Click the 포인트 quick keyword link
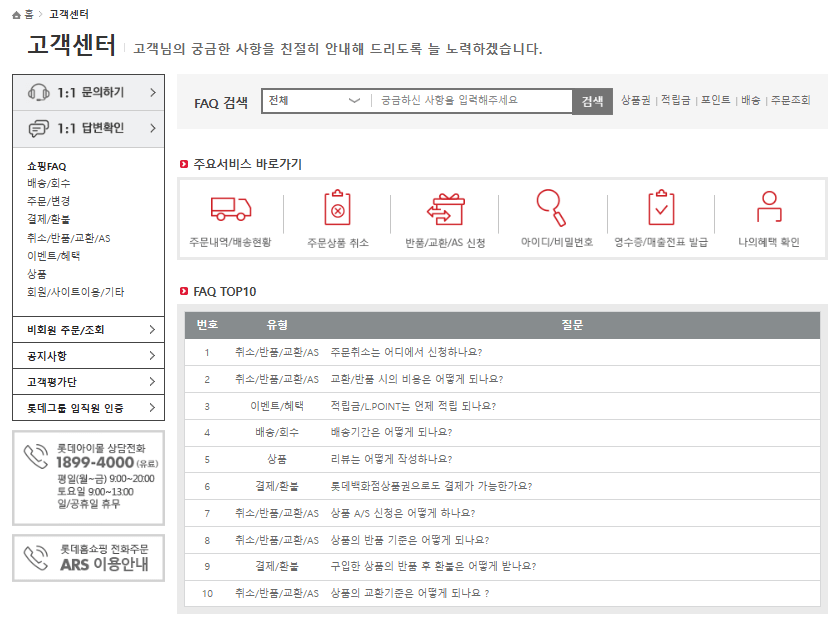The width and height of the screenshot is (836, 623). (716, 100)
